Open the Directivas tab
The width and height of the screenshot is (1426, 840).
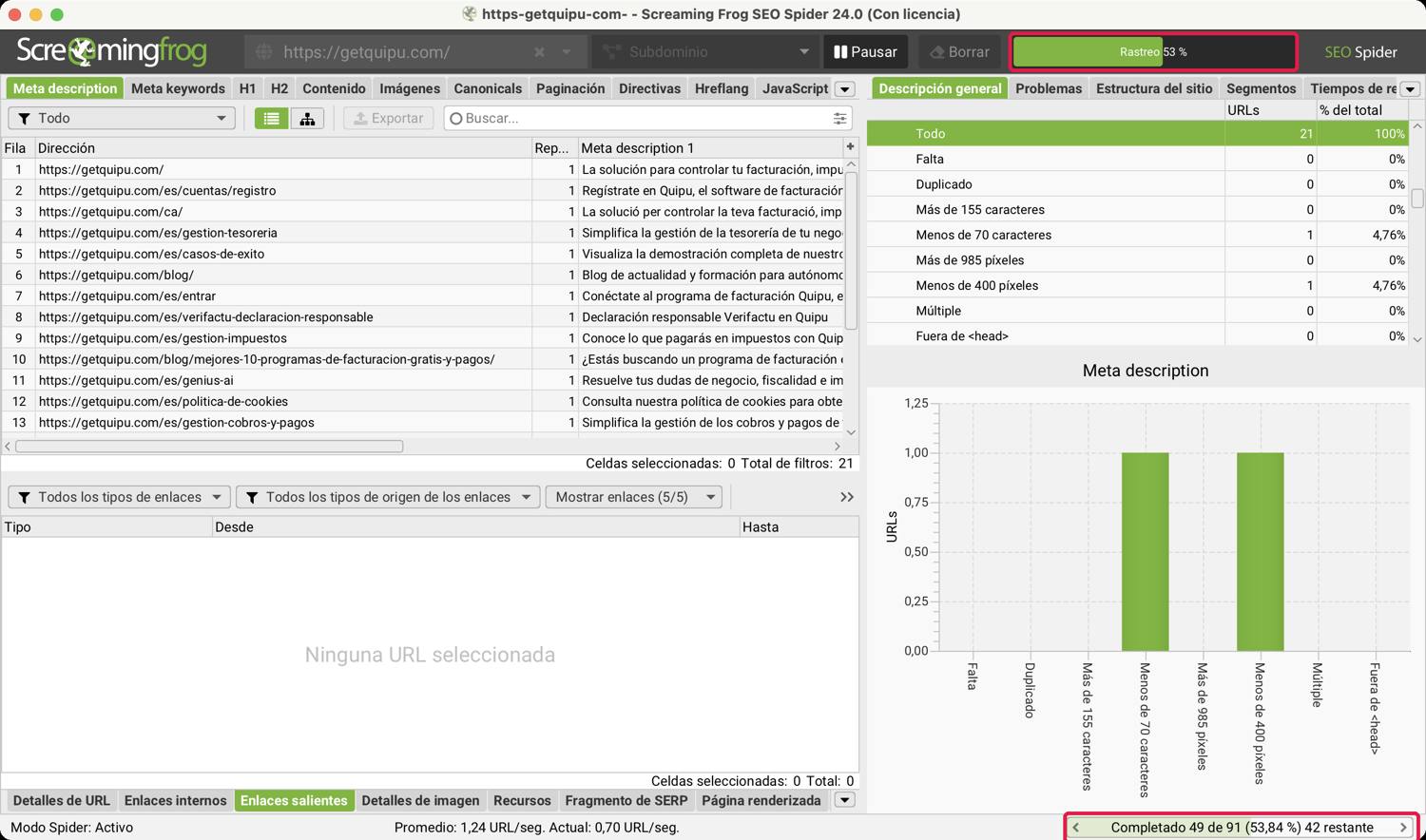pos(649,88)
